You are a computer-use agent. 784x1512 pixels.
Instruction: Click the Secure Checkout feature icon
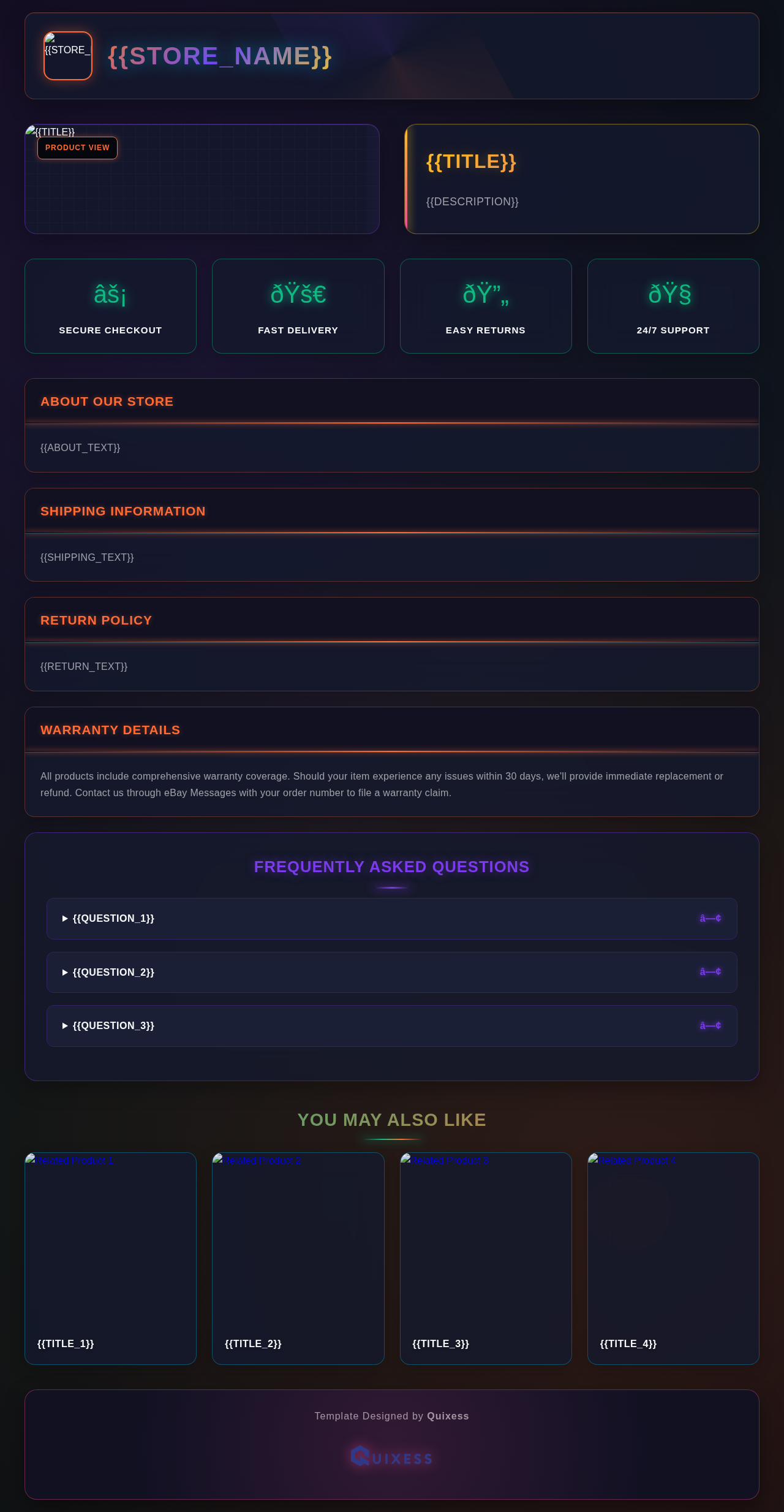[x=110, y=295]
